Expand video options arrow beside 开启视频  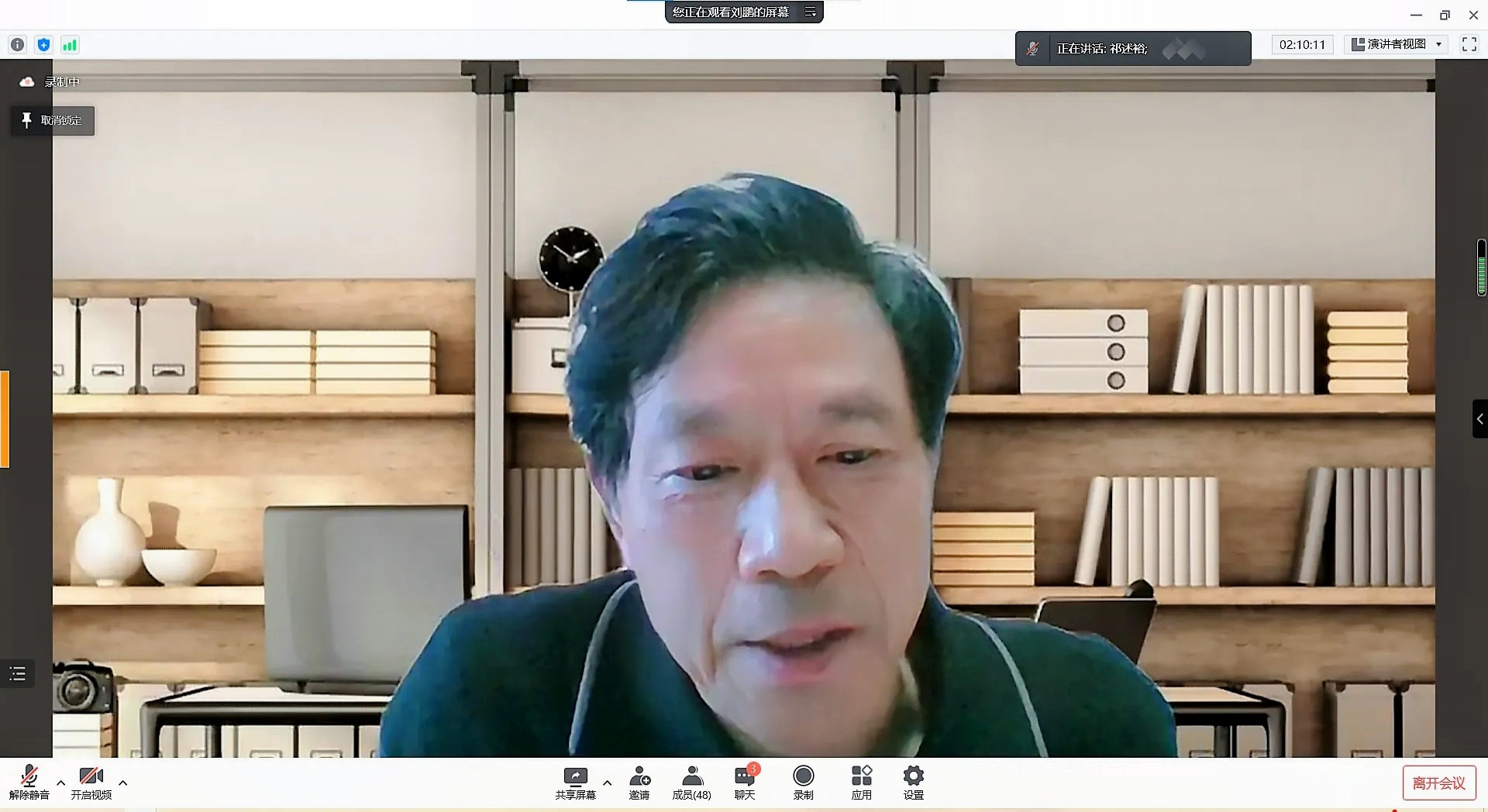pyautogui.click(x=123, y=783)
